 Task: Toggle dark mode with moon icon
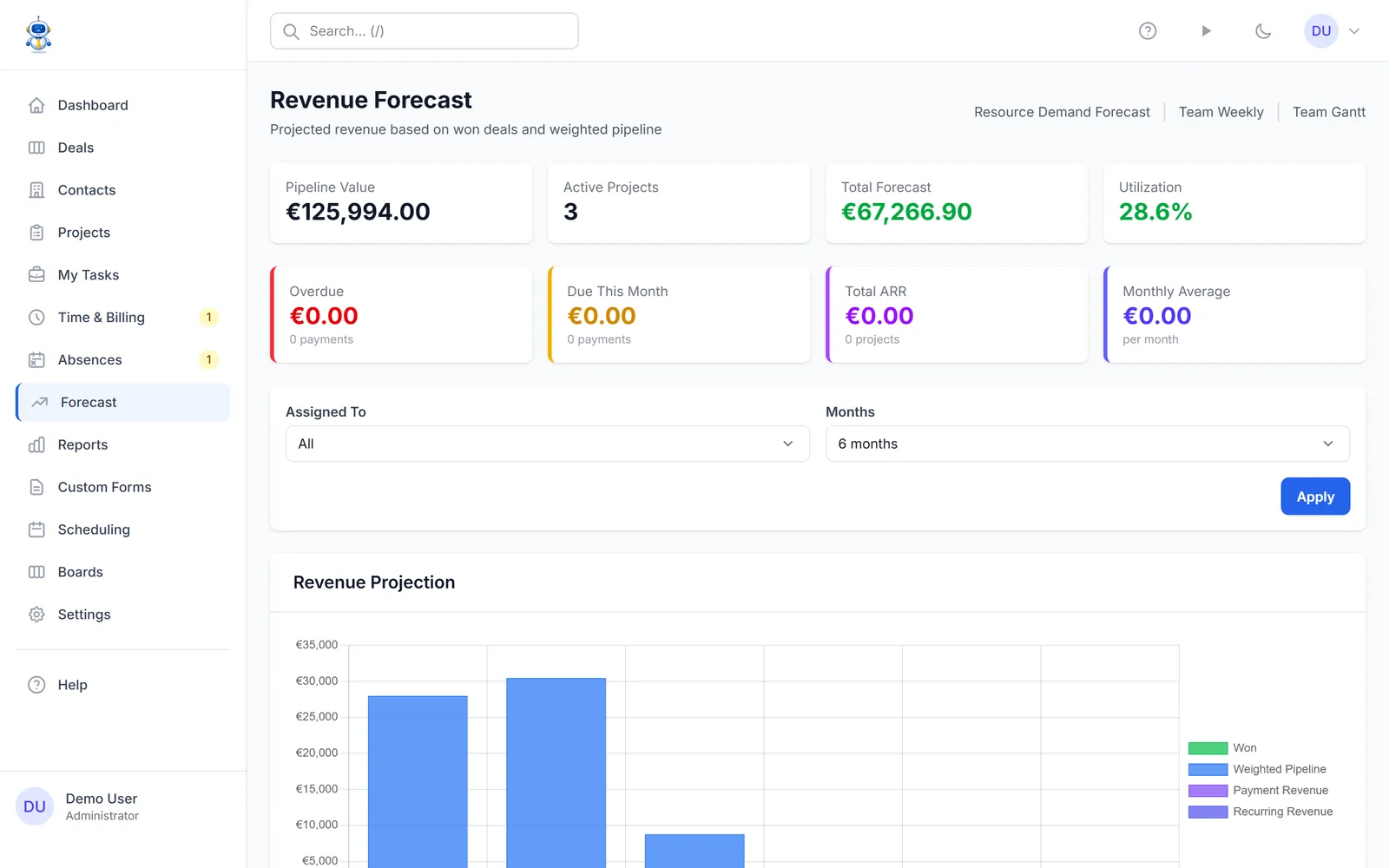coord(1263,31)
